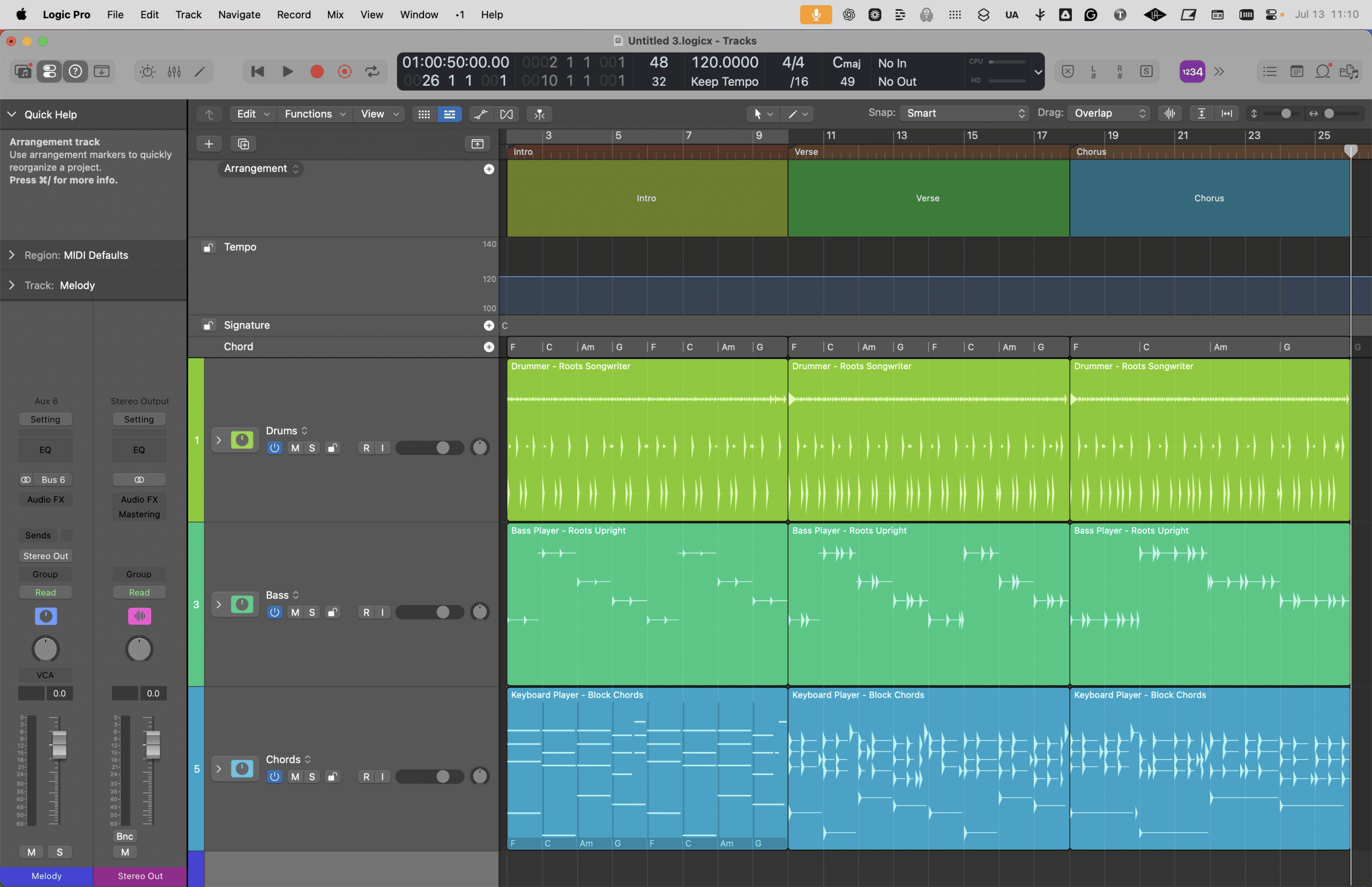Add a chord with the Chord plus button

[488, 347]
